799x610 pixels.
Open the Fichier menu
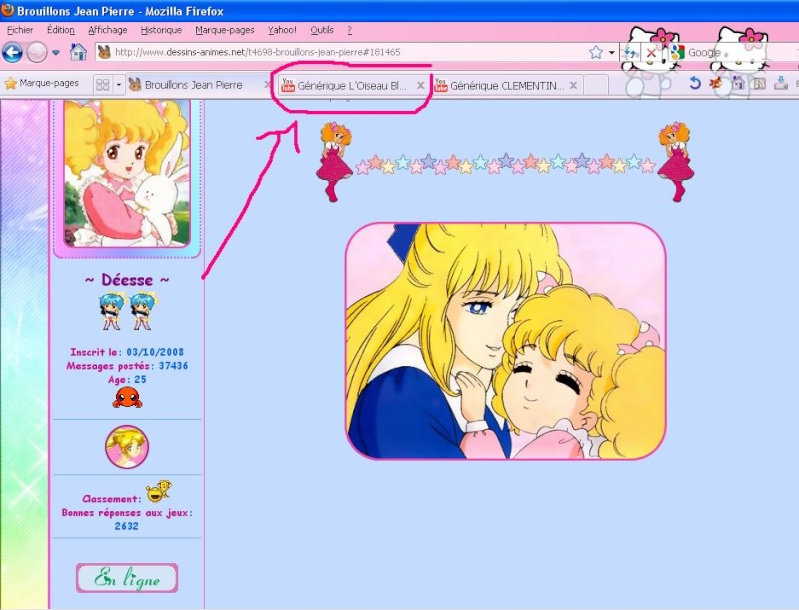click(20, 30)
